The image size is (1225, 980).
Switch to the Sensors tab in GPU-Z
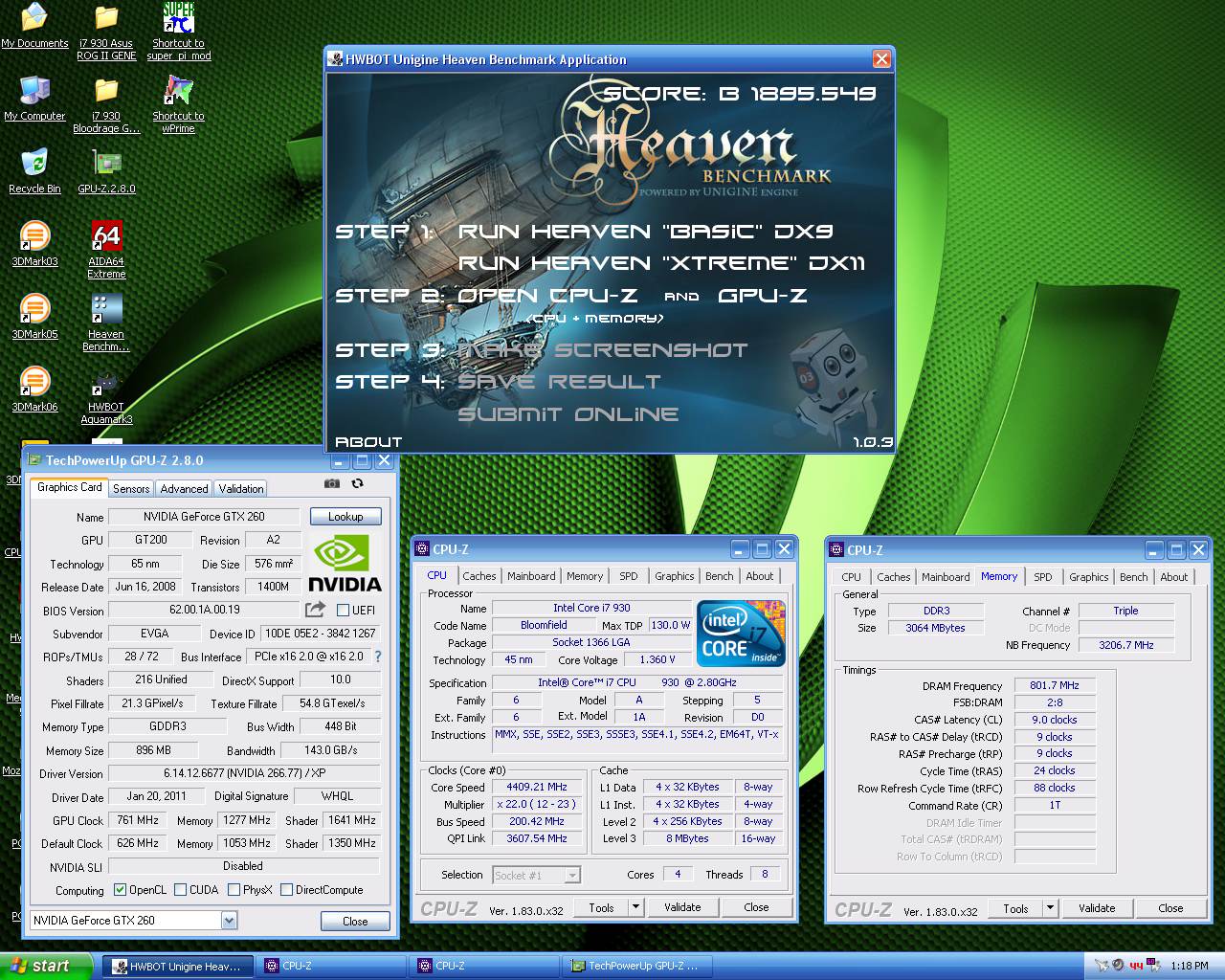pos(131,488)
